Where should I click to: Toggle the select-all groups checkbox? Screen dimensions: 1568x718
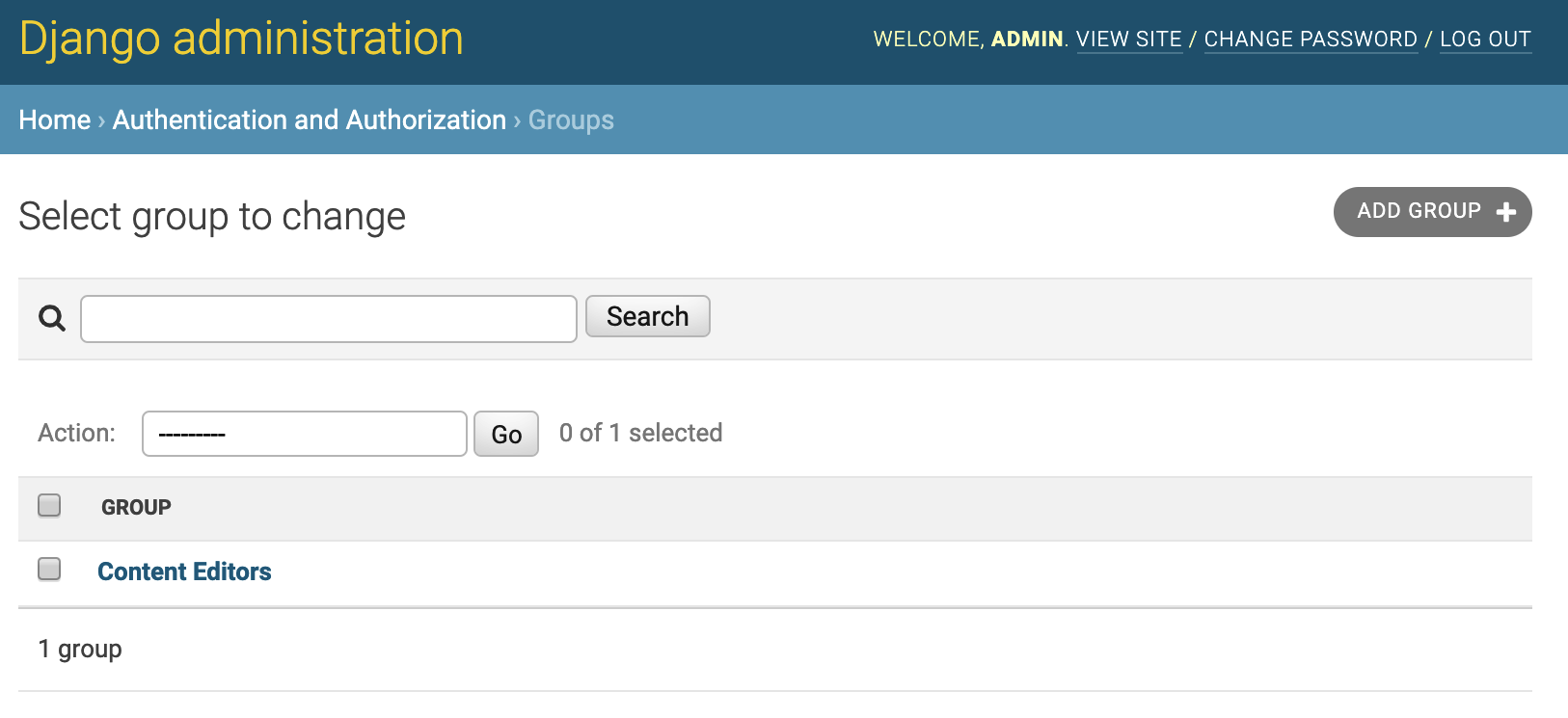(49, 506)
